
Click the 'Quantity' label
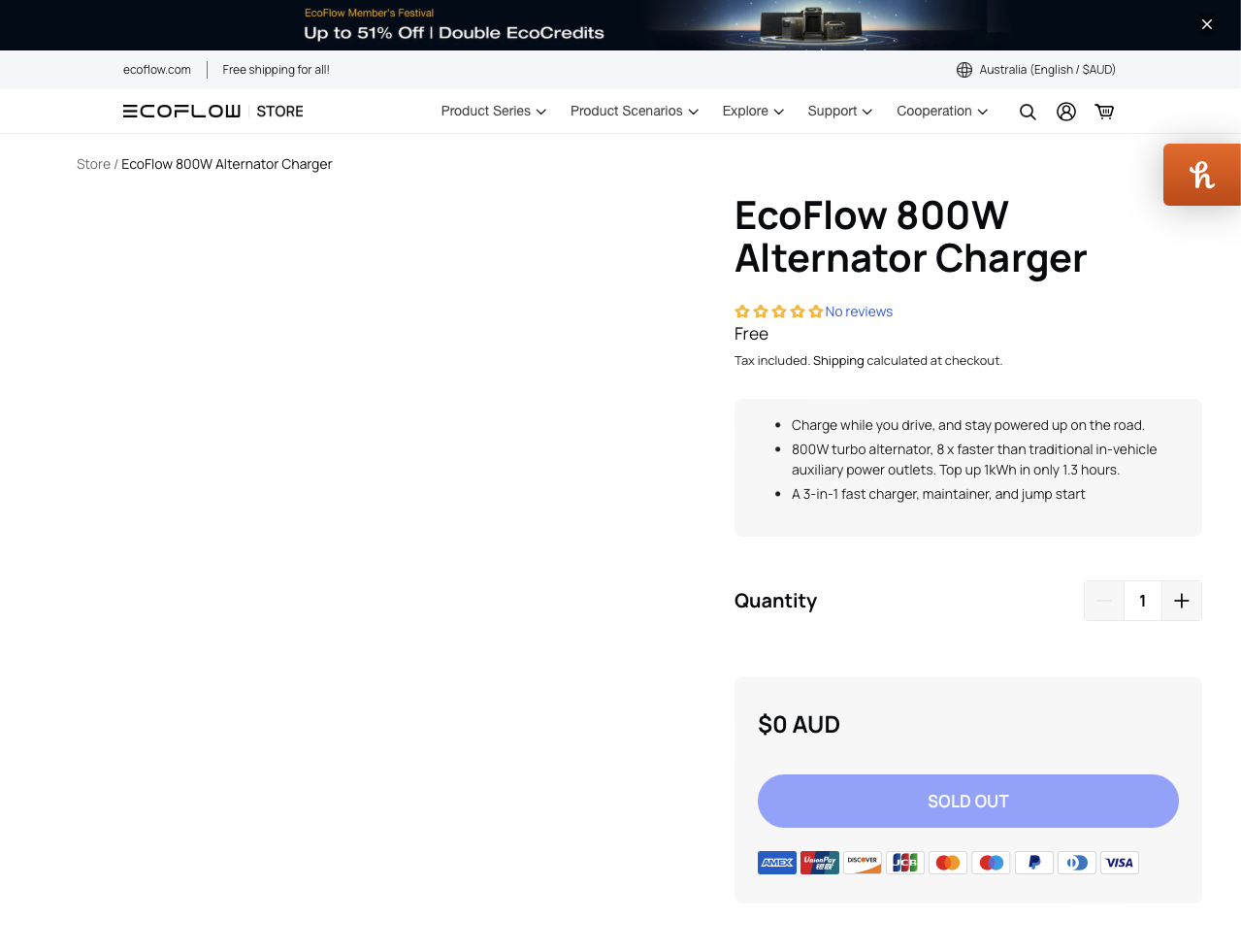tap(775, 601)
